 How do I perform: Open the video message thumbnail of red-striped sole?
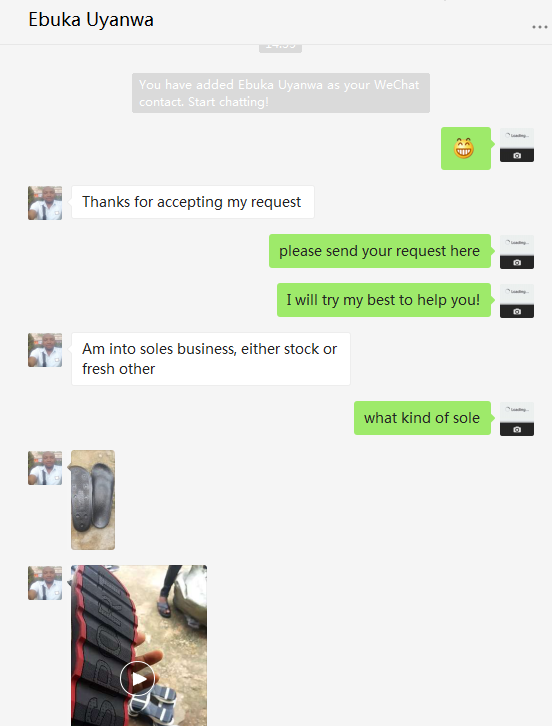[139, 645]
